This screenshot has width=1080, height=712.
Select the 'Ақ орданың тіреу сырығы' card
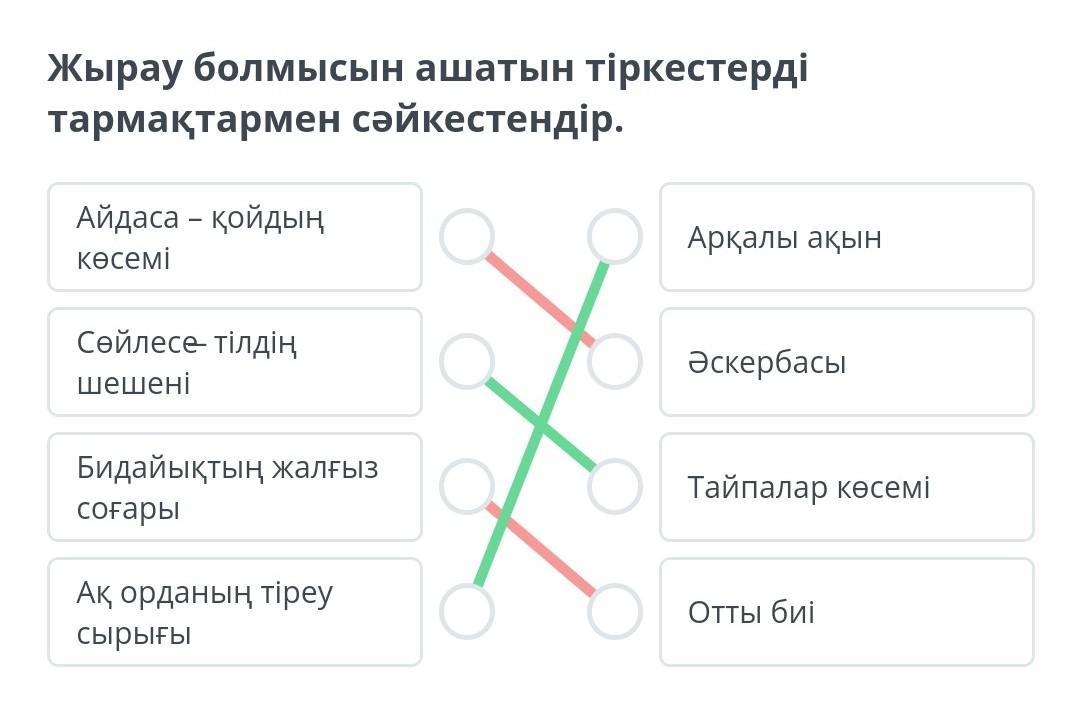click(235, 612)
